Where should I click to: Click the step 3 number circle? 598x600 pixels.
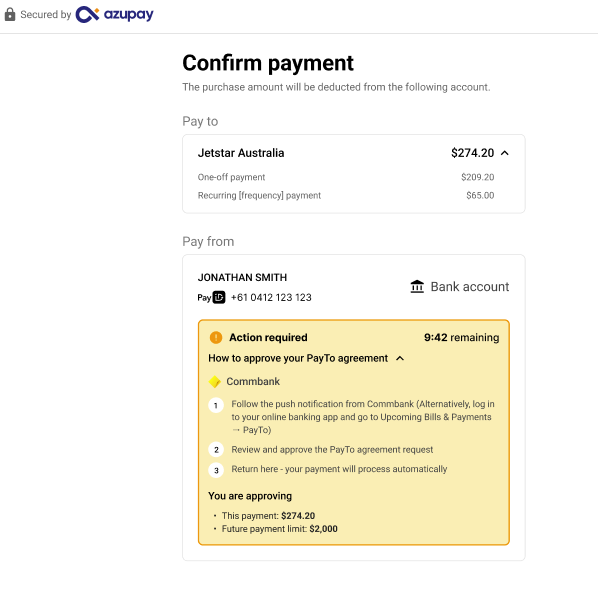tap(216, 470)
